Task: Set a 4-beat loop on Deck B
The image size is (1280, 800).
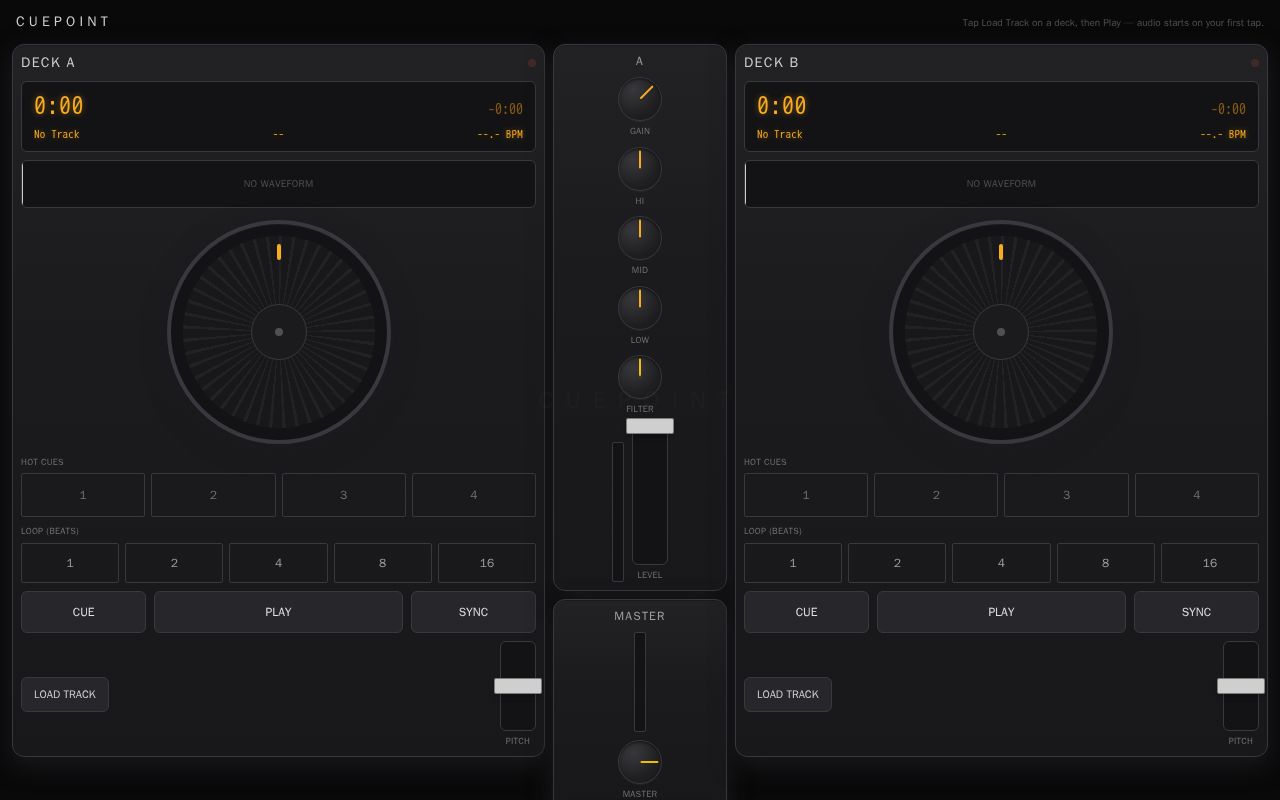Action: click(1001, 563)
